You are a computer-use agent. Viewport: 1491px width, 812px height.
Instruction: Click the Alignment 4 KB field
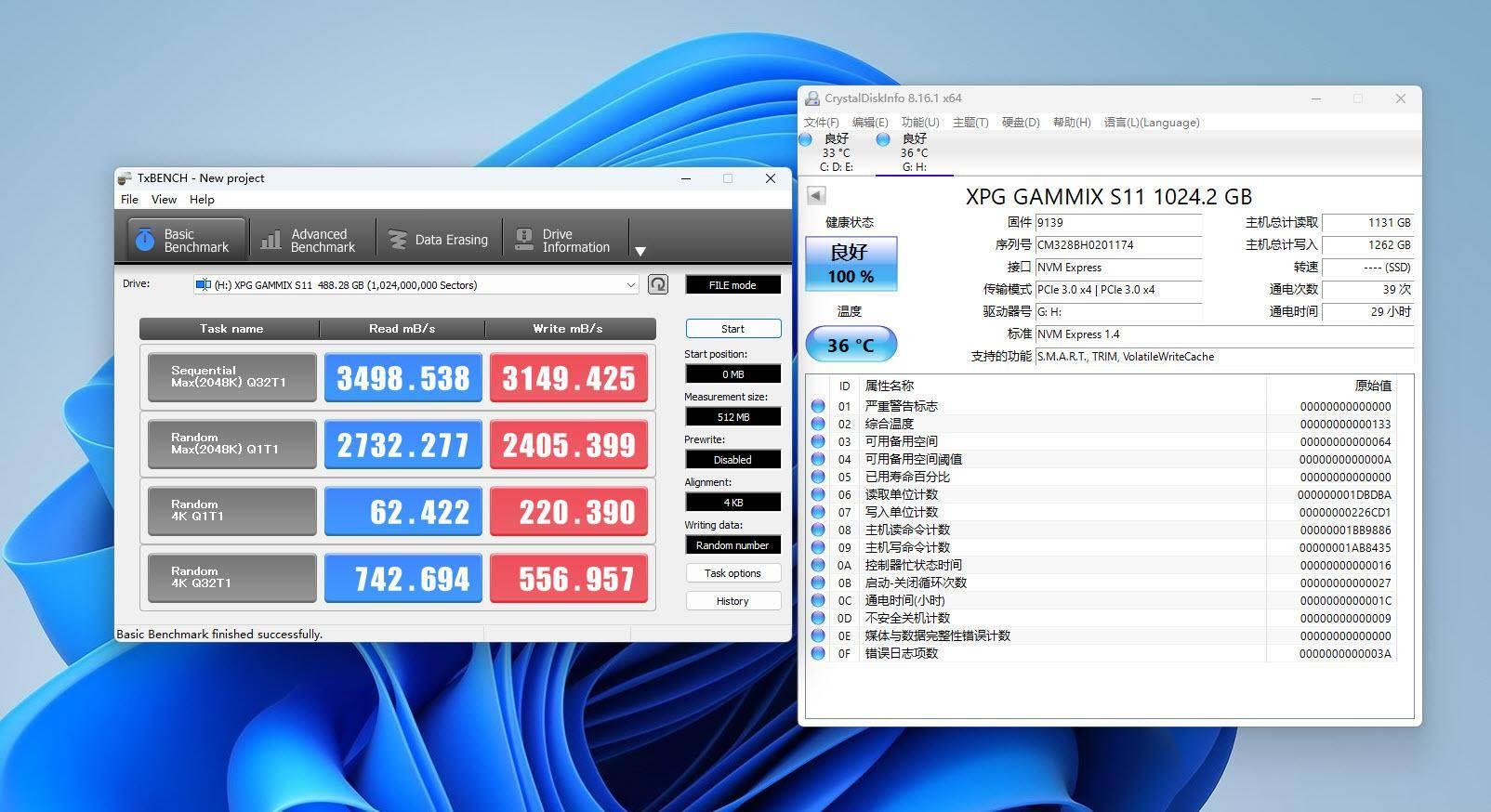point(732,502)
